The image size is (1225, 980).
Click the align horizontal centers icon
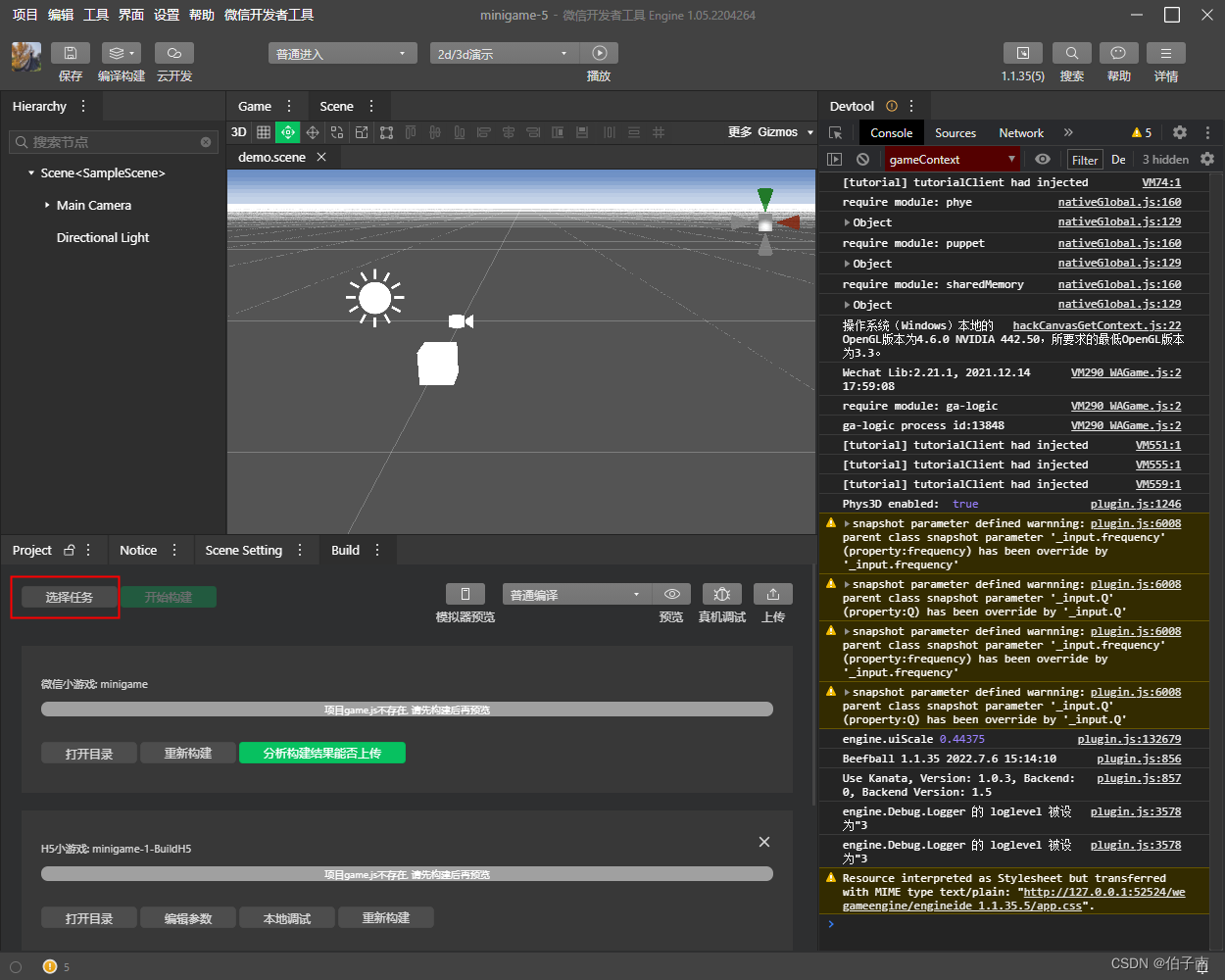point(509,132)
